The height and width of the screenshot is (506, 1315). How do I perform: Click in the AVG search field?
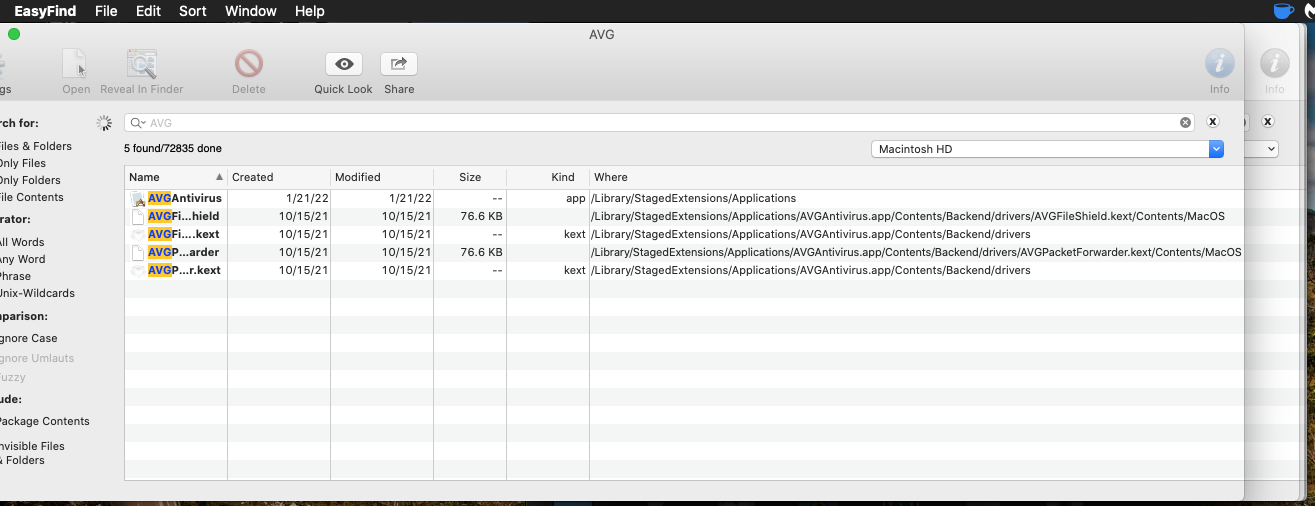[x=660, y=123]
